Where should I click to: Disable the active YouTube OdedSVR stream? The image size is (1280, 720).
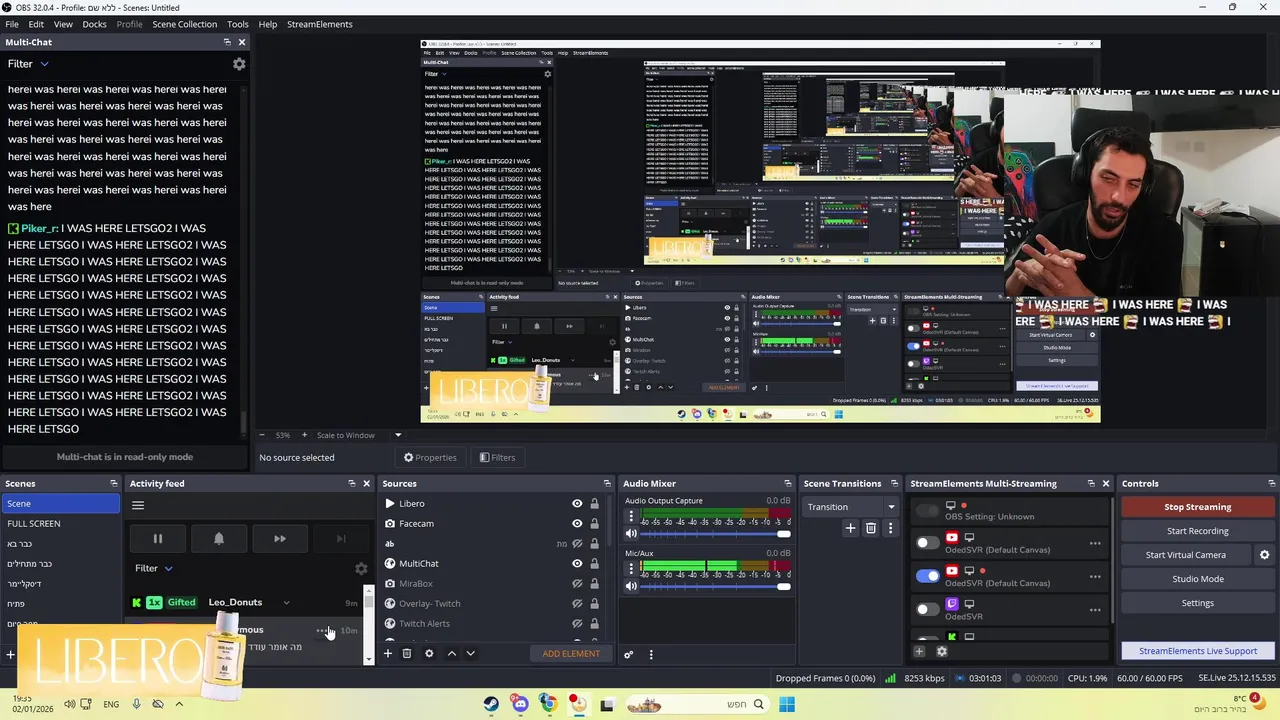(x=928, y=576)
